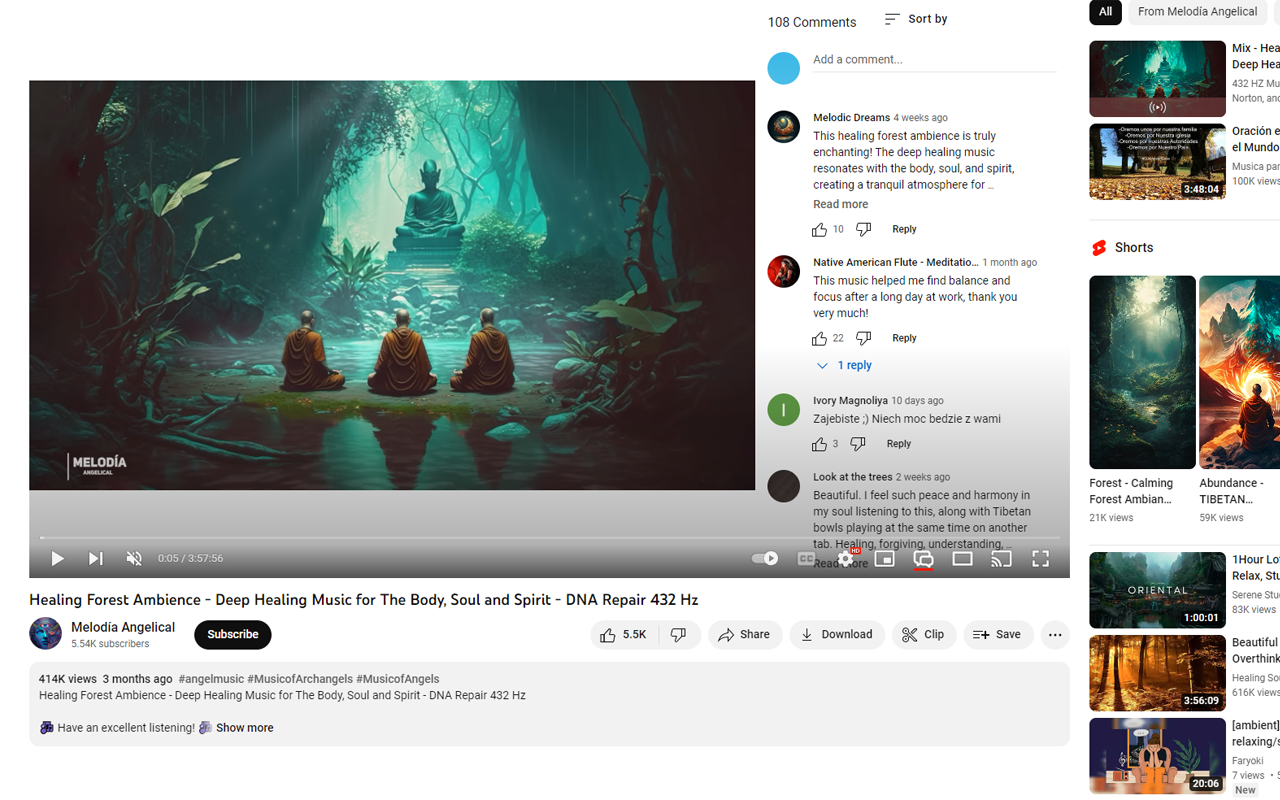Skip to next video
This screenshot has width=1280, height=800.
(96, 558)
